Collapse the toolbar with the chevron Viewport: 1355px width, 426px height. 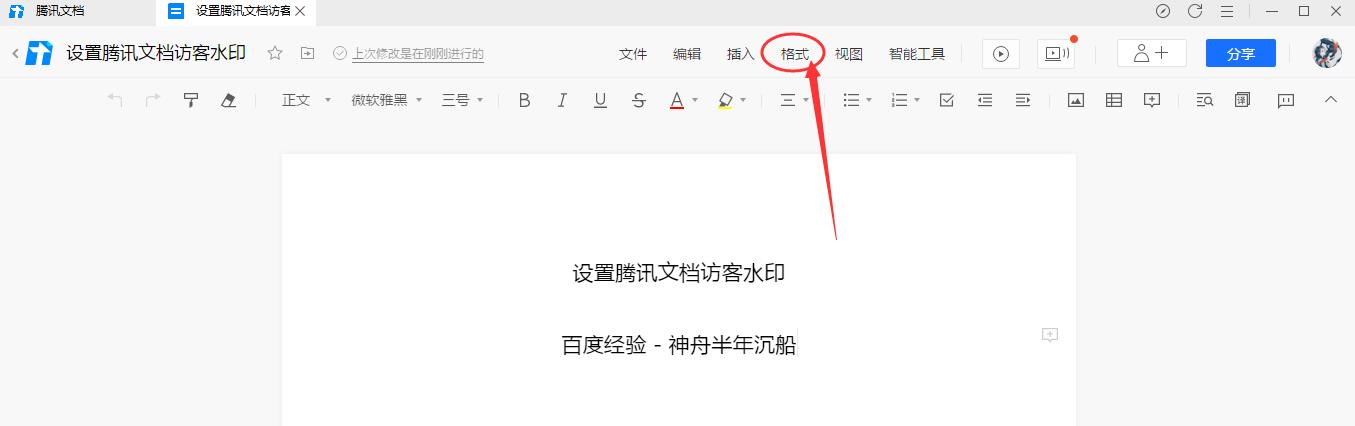[1330, 99]
